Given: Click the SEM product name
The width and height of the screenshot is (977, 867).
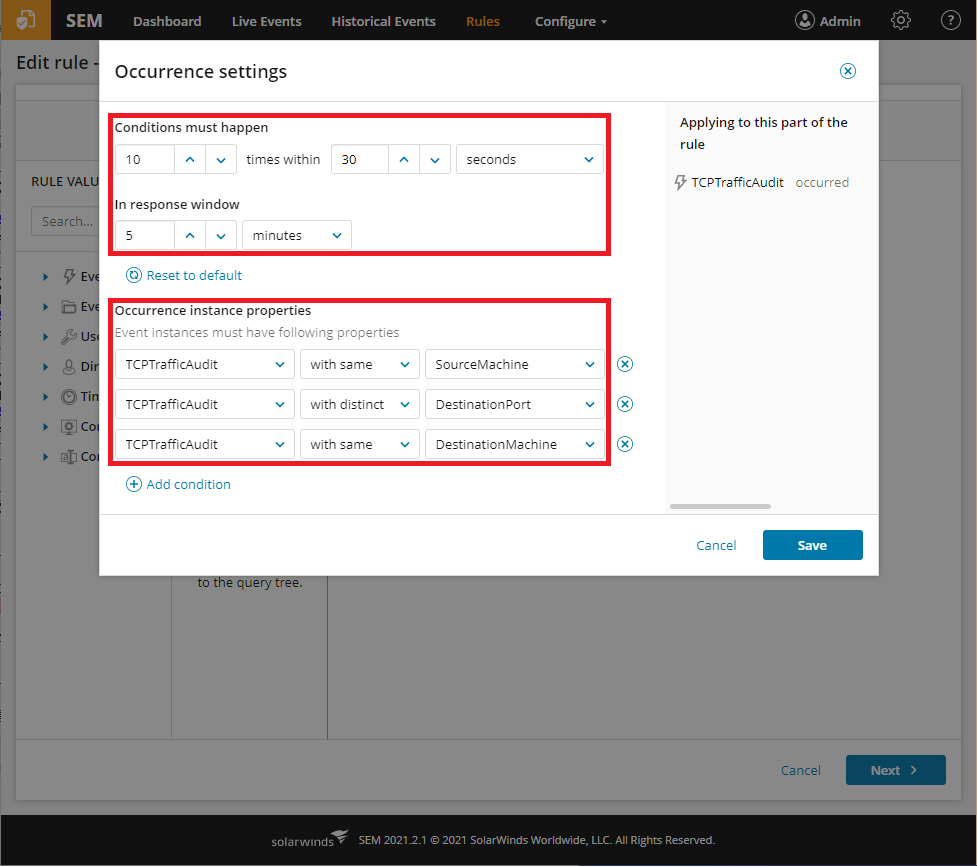Looking at the screenshot, I should point(84,21).
